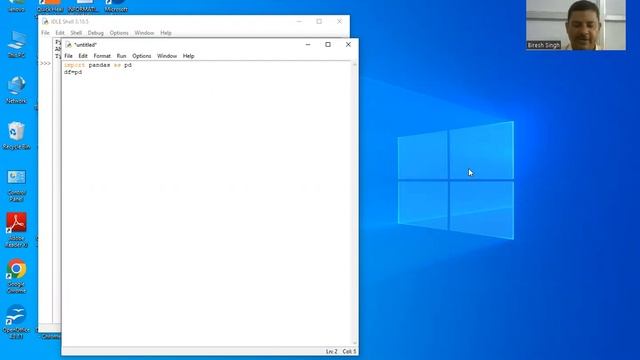
Task: Open the Edit menu in untitled editor
Action: (83, 56)
